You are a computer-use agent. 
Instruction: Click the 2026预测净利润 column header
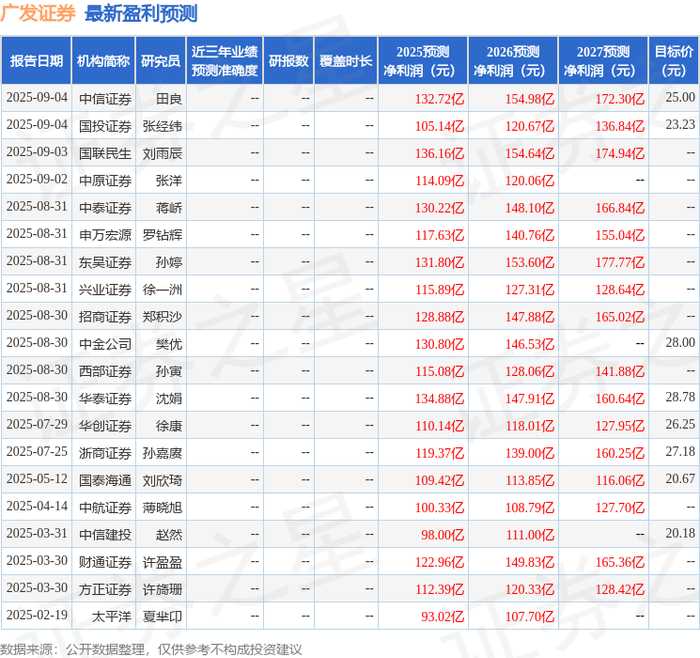513,61
